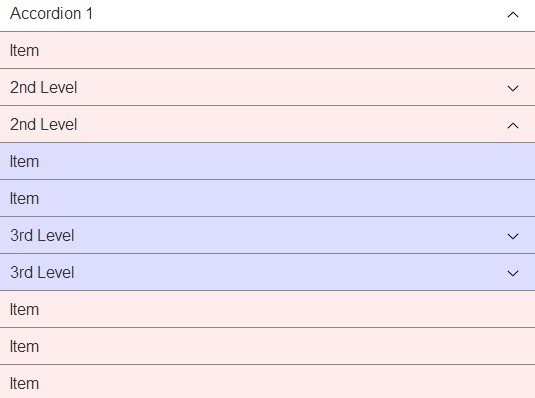Click the blank blue area of the second 3rd Level row
The width and height of the screenshot is (535, 398).
290,272
